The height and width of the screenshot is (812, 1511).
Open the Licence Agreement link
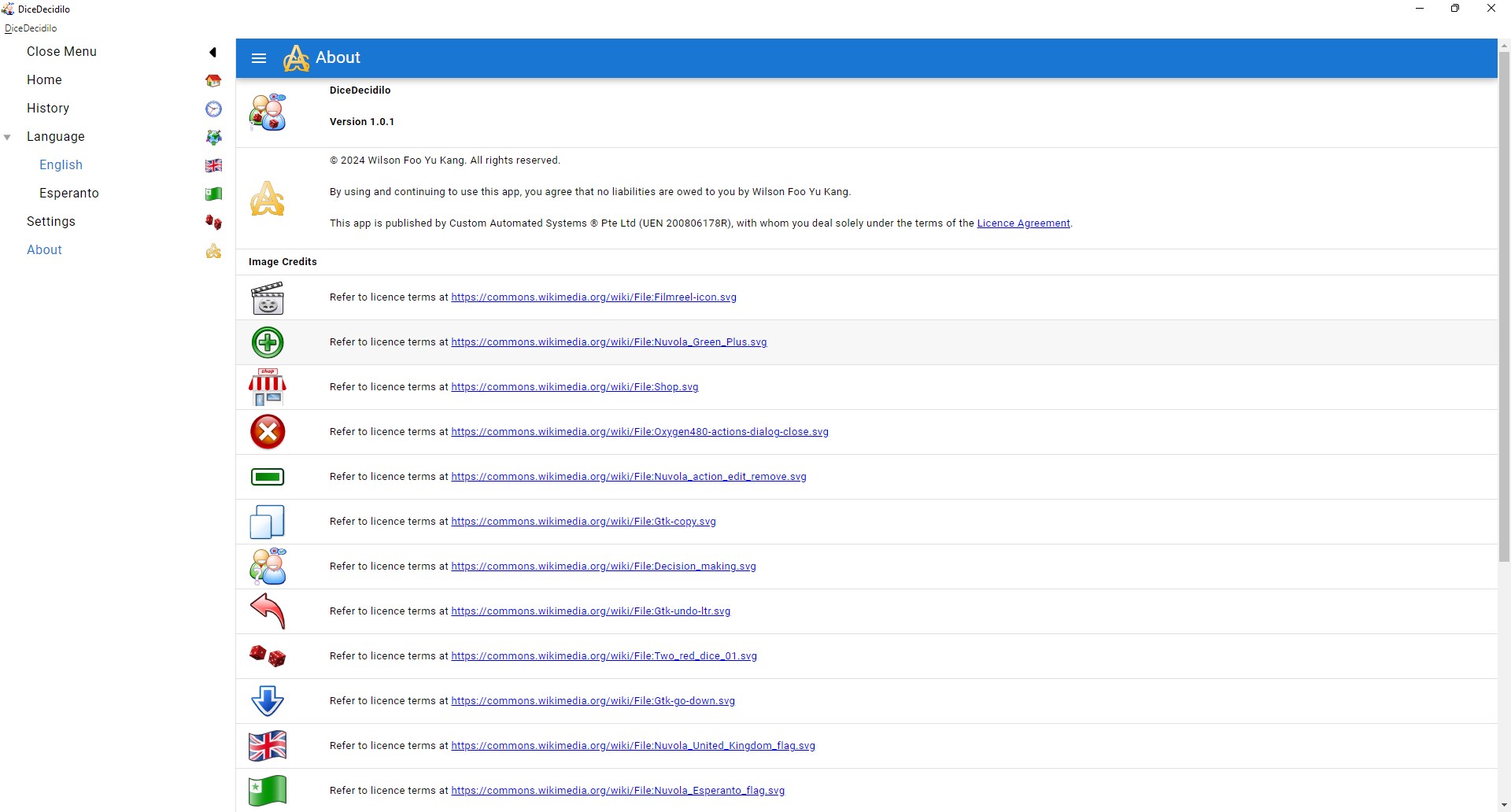pos(1023,223)
